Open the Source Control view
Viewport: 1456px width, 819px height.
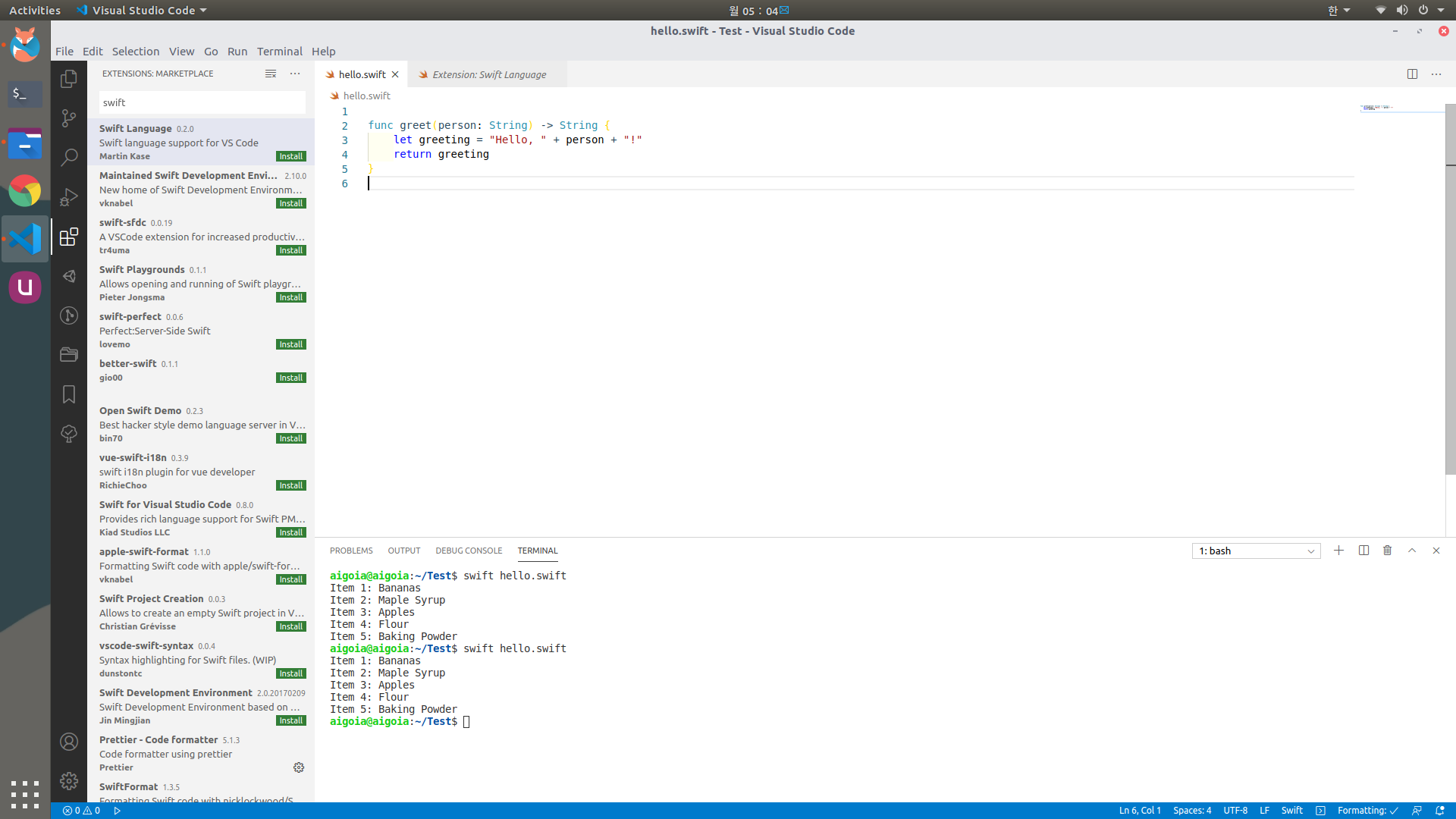tap(69, 118)
